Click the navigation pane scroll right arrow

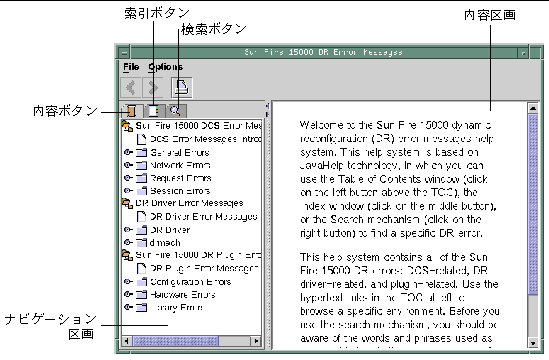(257, 340)
